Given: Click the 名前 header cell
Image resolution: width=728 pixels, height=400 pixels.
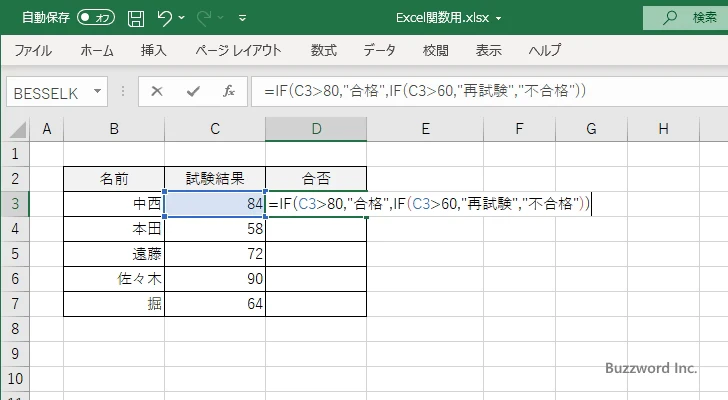Looking at the screenshot, I should click(x=114, y=179).
